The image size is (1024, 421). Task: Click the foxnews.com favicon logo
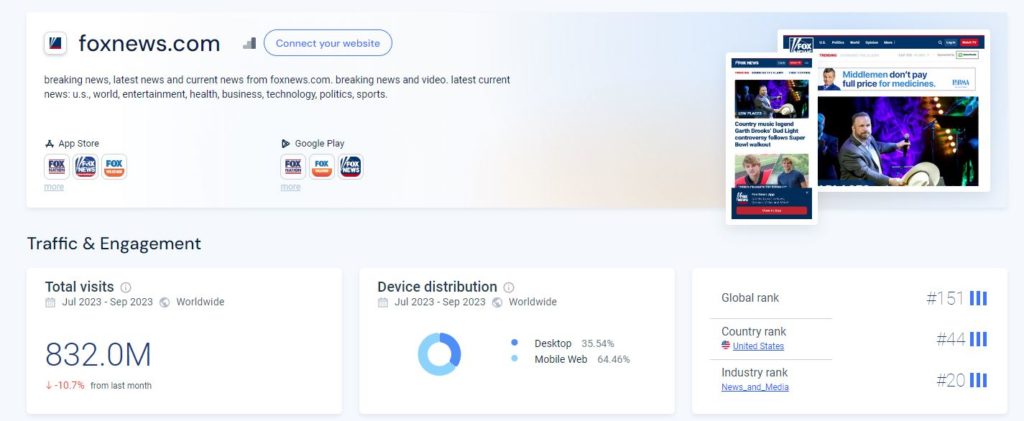tap(56, 44)
